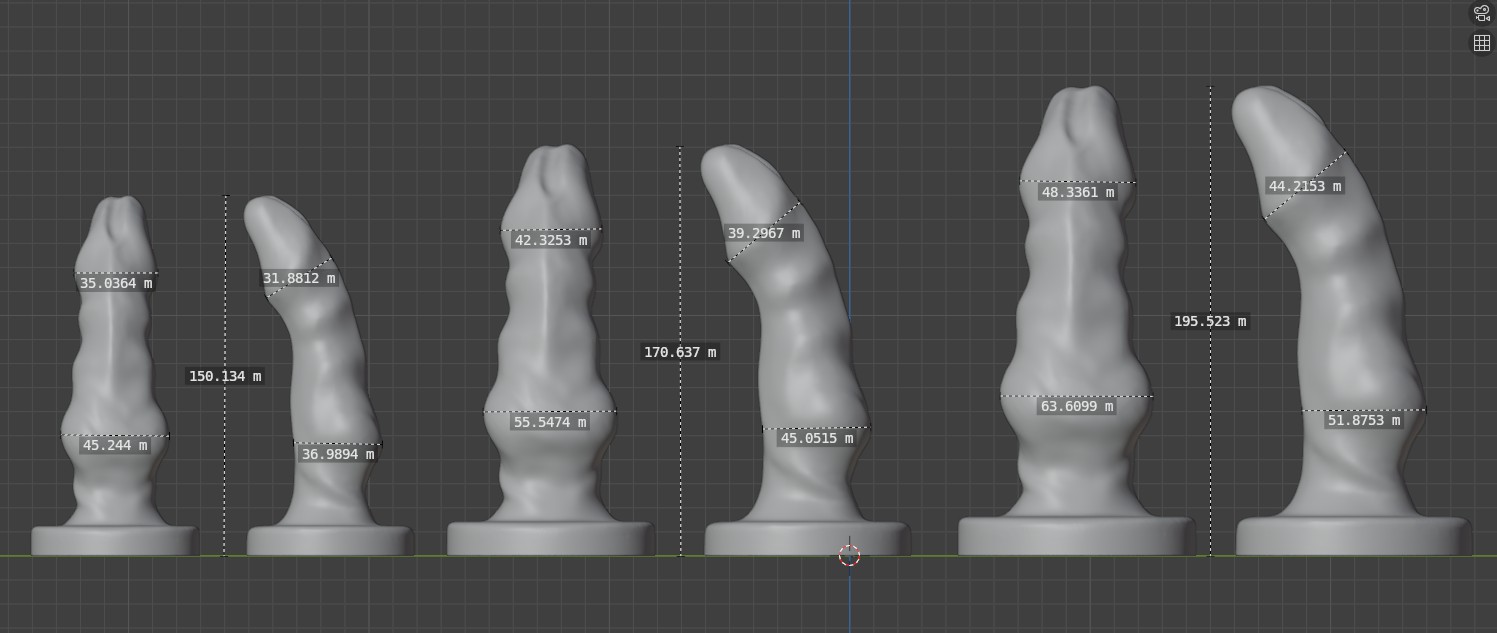The width and height of the screenshot is (1497, 633).
Task: Click the 36.9894 m width measurement
Action: (338, 454)
